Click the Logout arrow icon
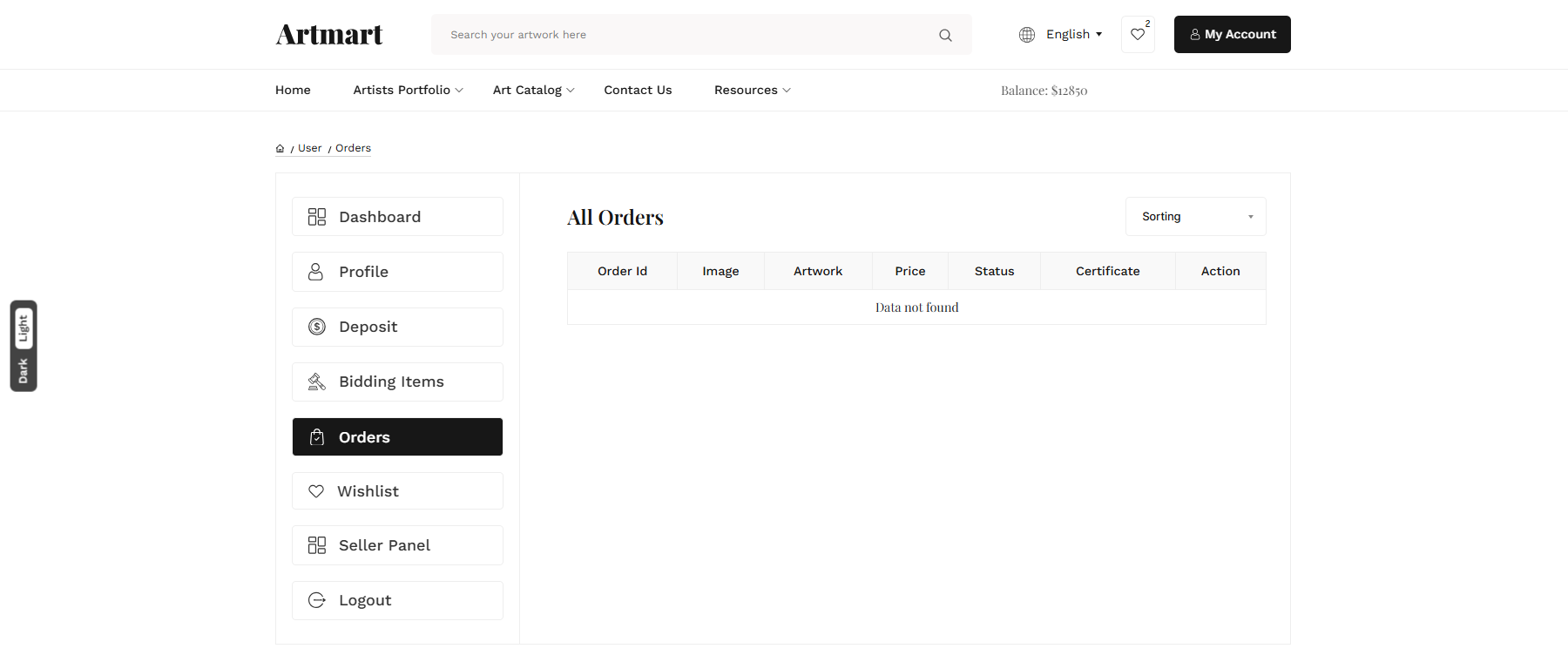The image size is (1568, 662). click(317, 600)
